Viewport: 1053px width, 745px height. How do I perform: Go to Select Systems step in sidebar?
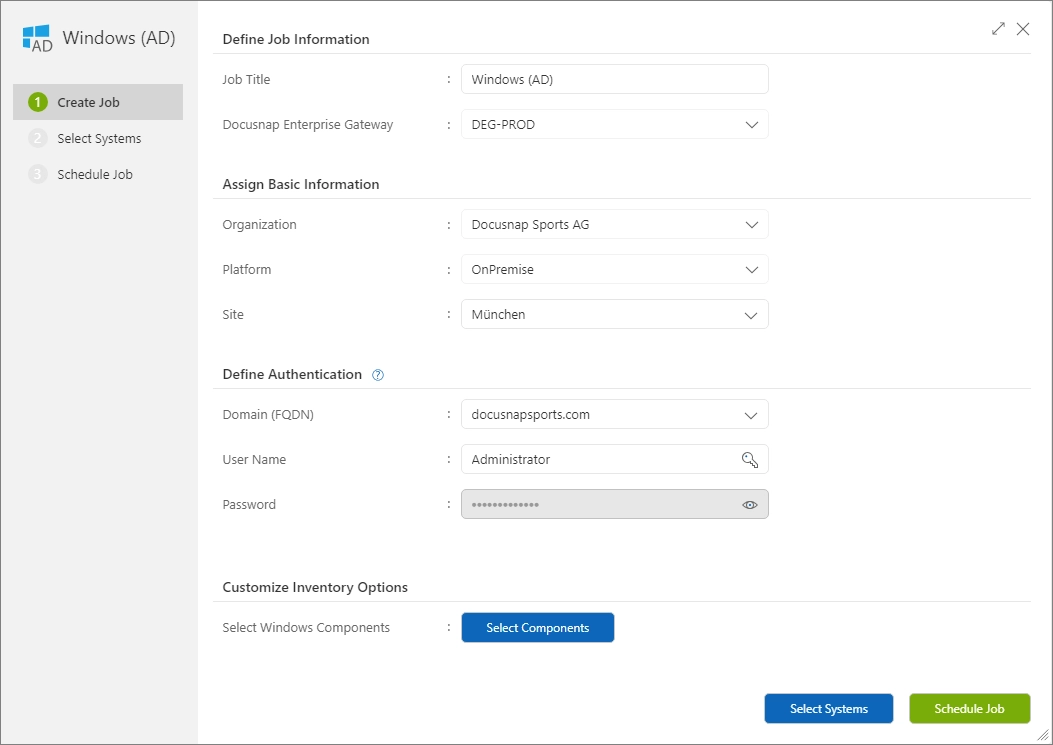click(x=98, y=138)
